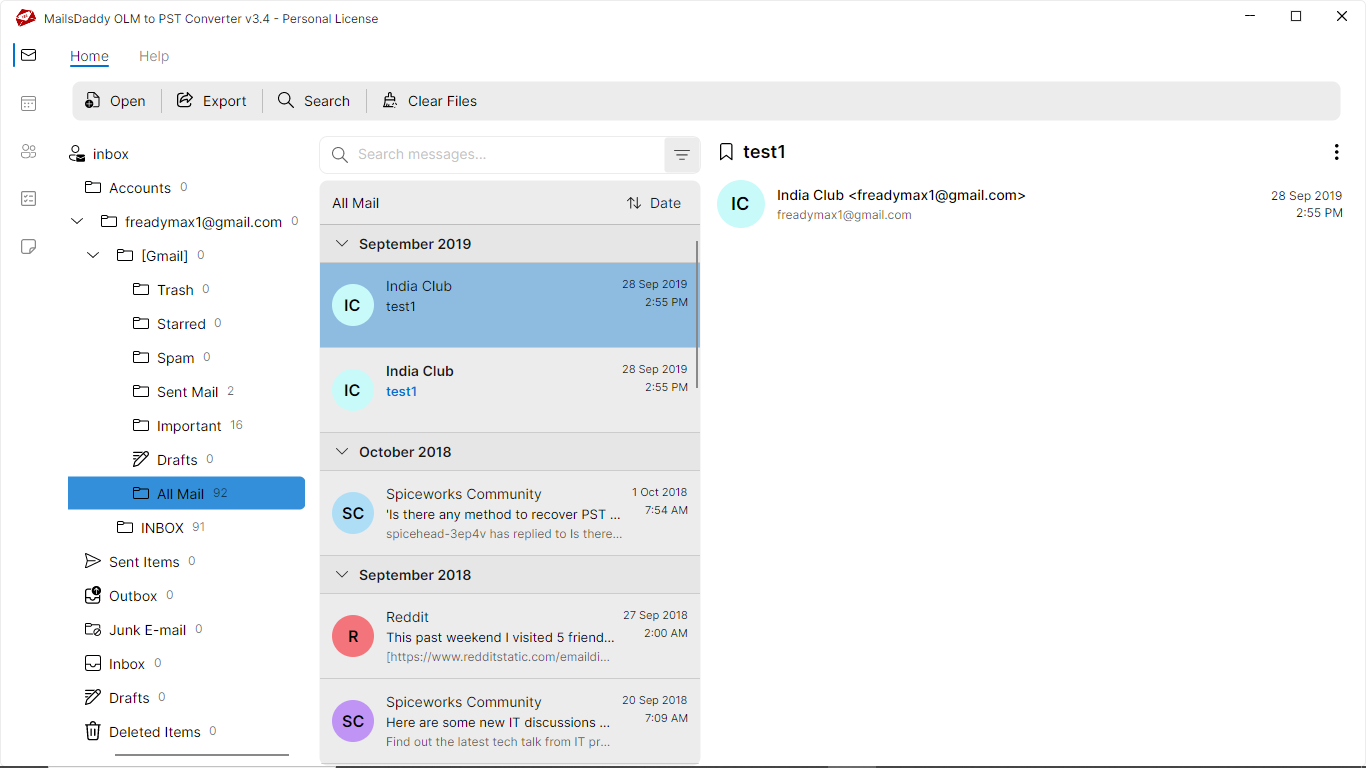Open the Help tab
The width and height of the screenshot is (1366, 768).
[x=154, y=56]
